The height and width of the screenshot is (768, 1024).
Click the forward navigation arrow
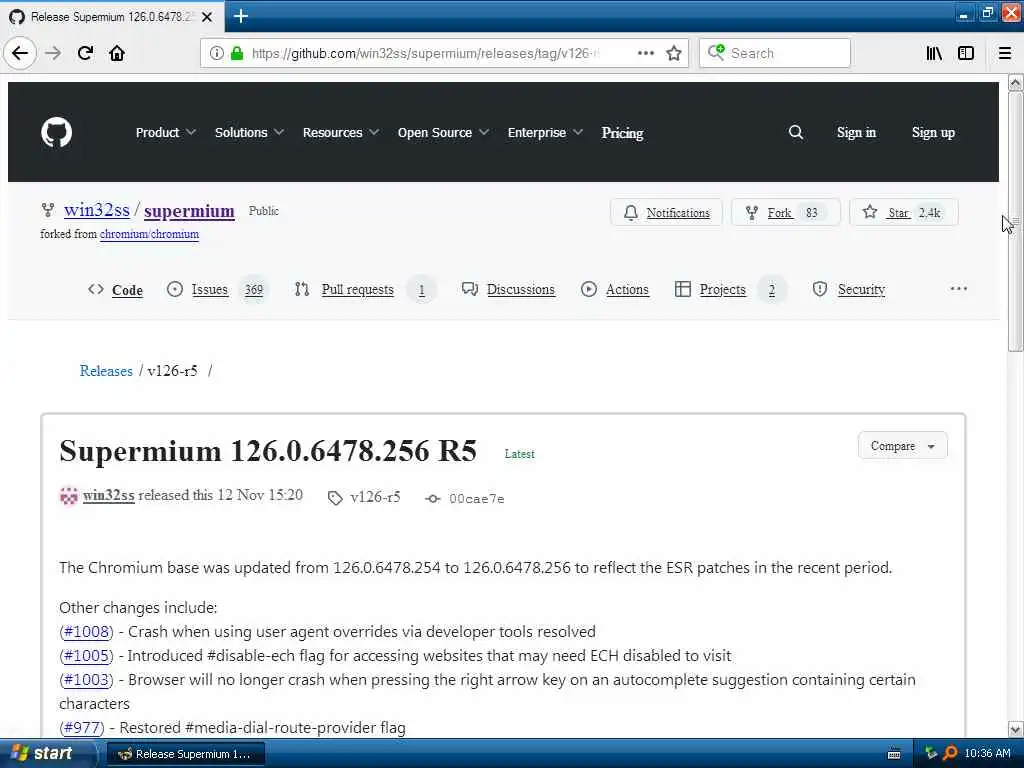coord(53,53)
